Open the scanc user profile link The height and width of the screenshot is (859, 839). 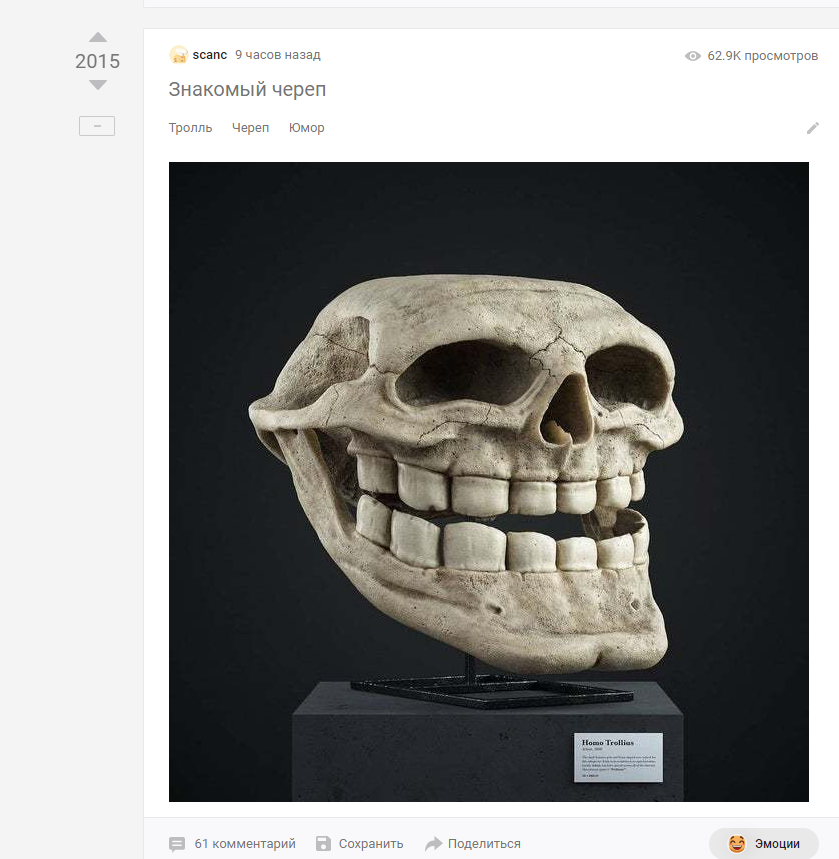209,55
